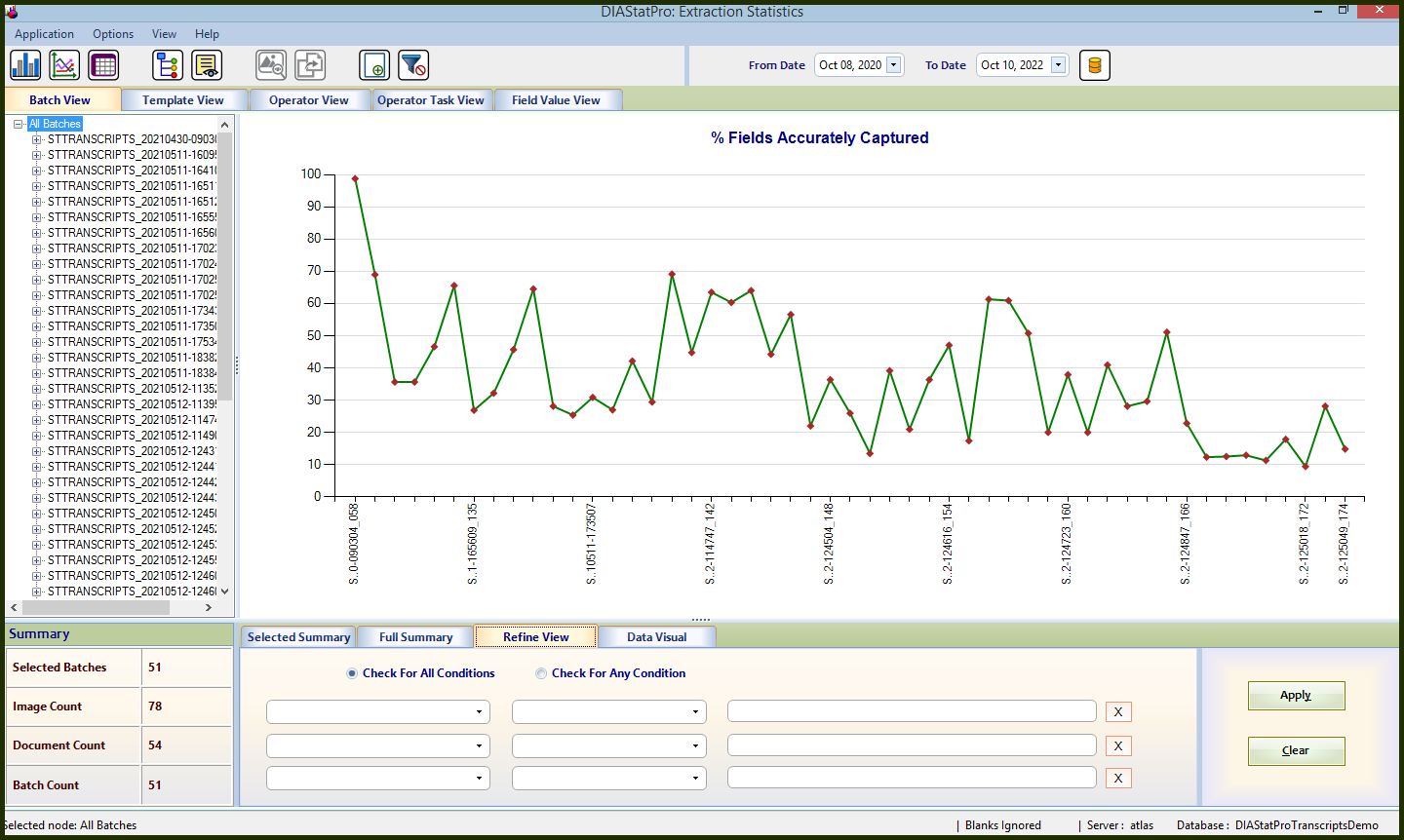
Task: Open the purple data grid view icon
Action: point(103,65)
